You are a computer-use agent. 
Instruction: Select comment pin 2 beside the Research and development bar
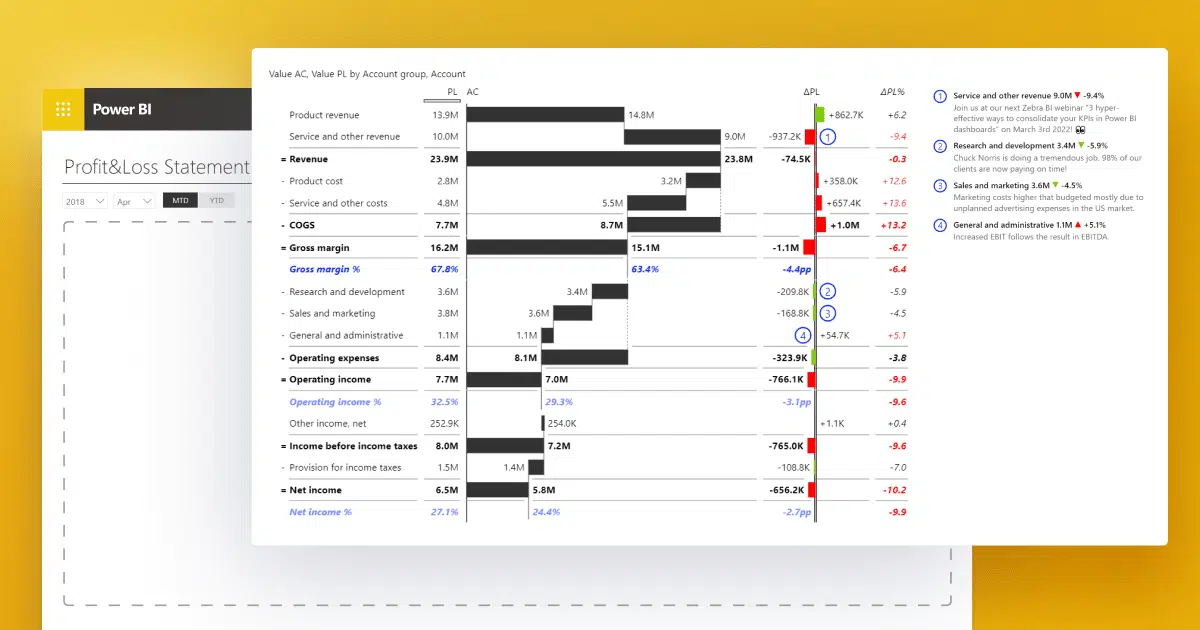[829, 291]
